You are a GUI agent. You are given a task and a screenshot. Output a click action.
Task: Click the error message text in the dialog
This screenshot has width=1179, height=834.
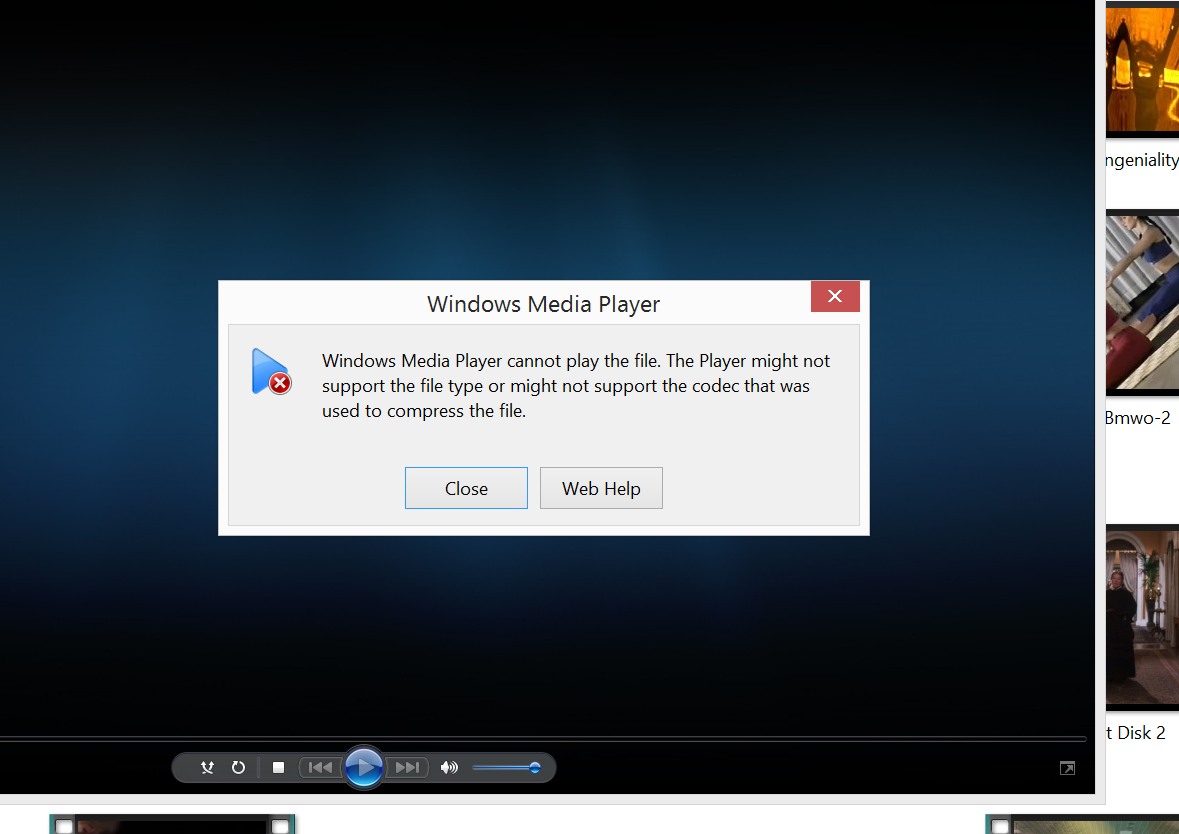(x=576, y=386)
